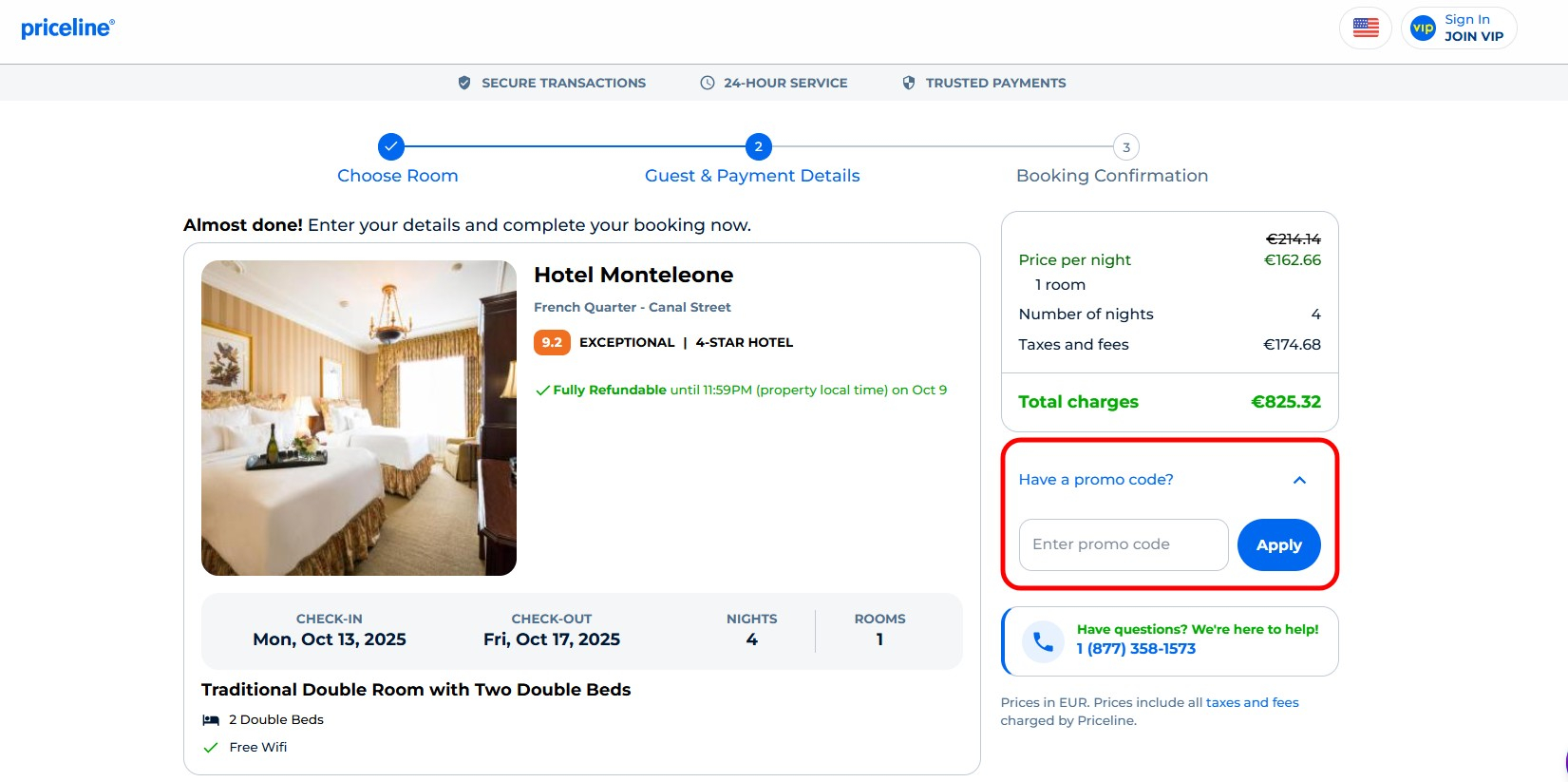Go back to Choose Room step
1568x782 pixels.
[x=398, y=176]
